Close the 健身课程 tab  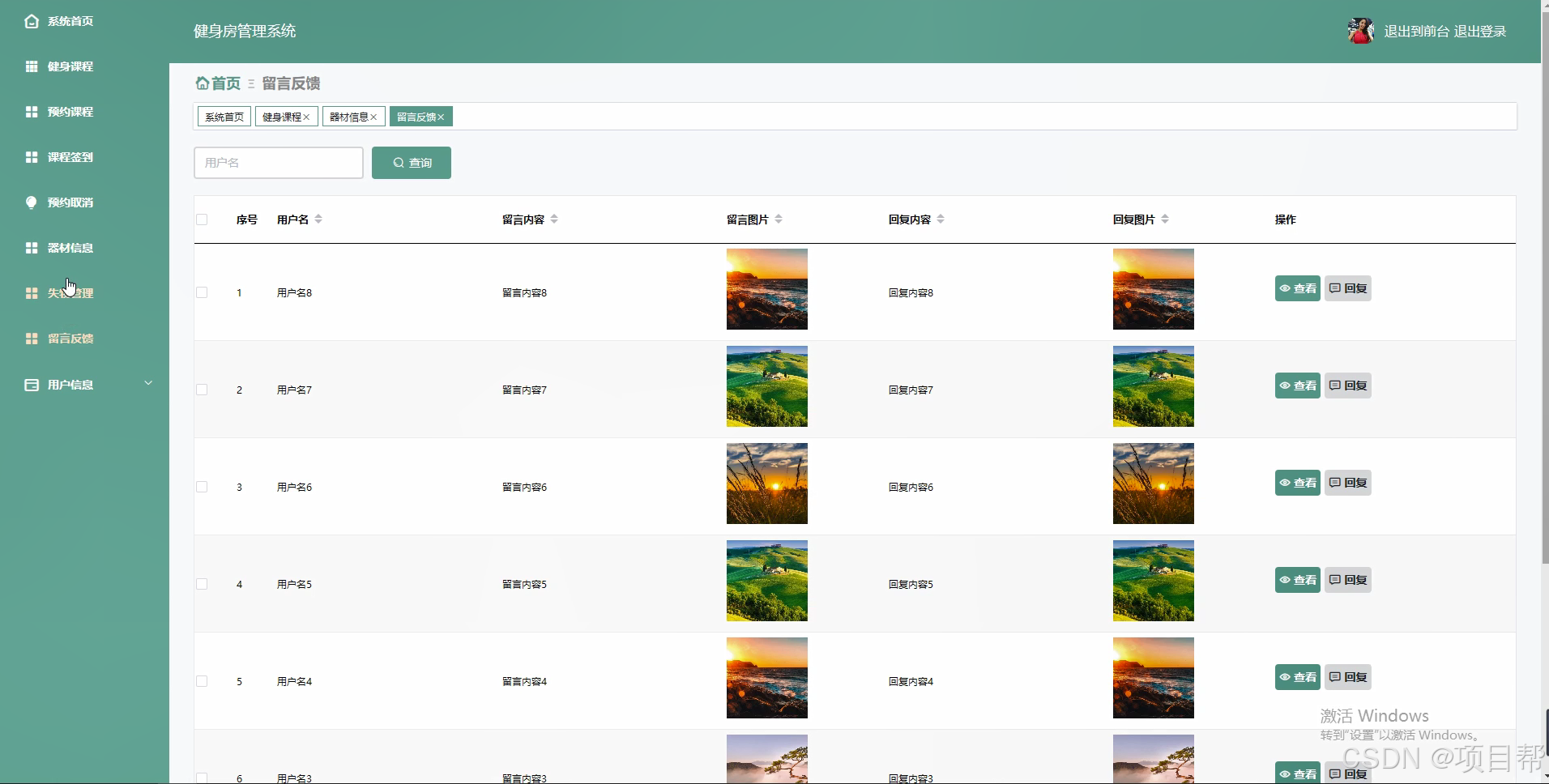(307, 117)
